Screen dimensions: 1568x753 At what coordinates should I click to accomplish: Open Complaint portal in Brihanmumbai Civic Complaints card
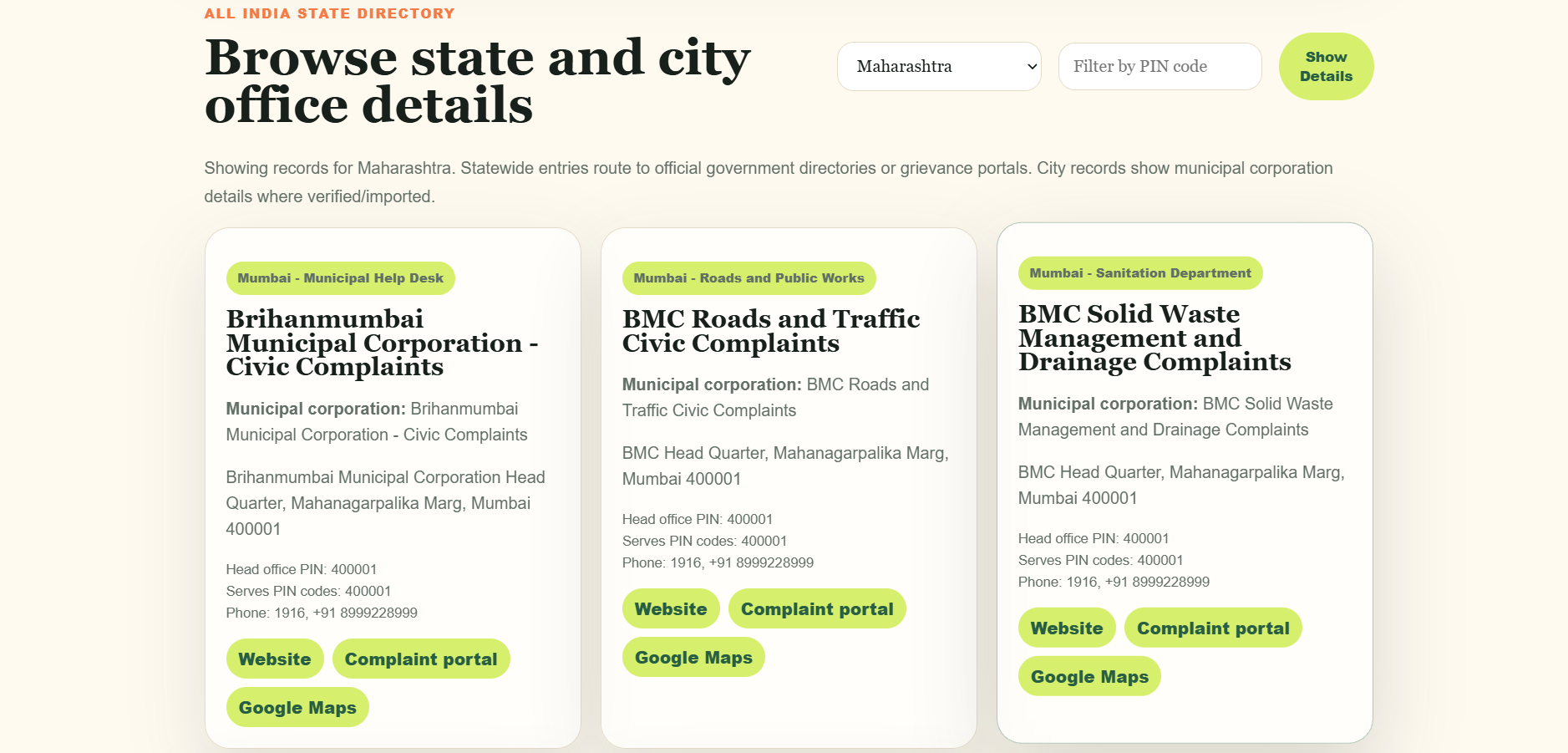[x=421, y=659]
